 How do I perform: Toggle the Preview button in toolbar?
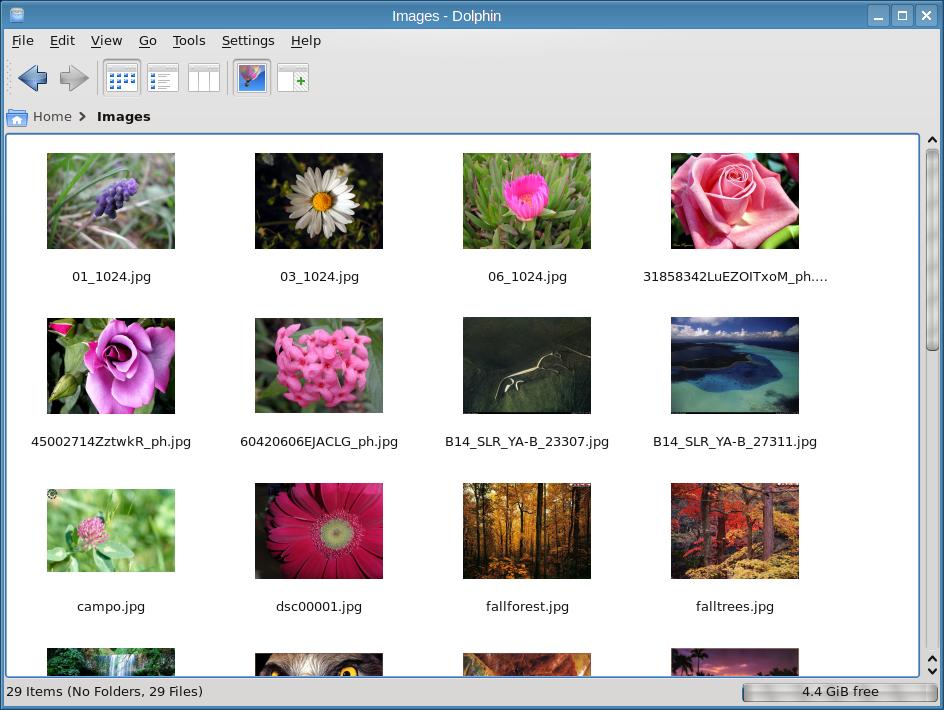252,78
